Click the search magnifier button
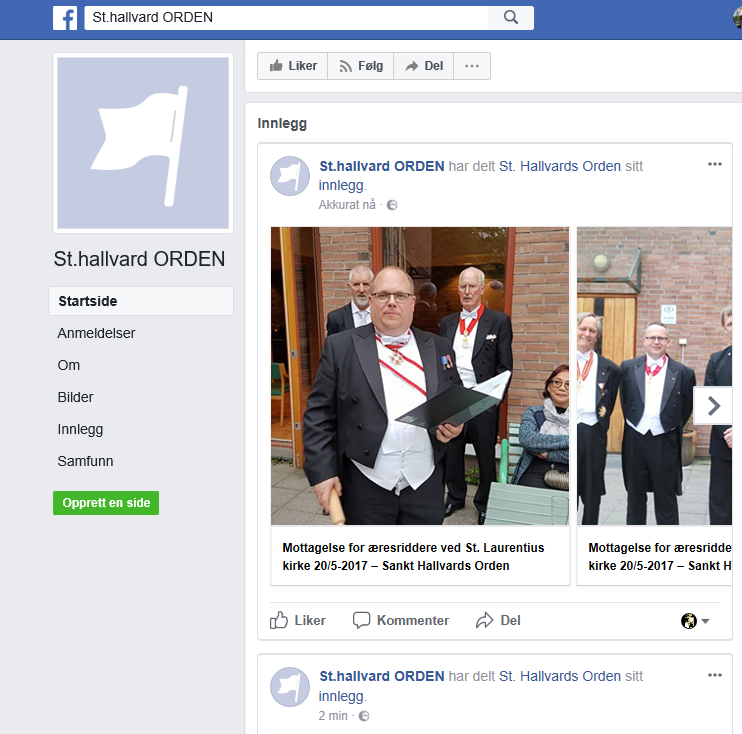The image size is (742, 734). pyautogui.click(x=511, y=18)
